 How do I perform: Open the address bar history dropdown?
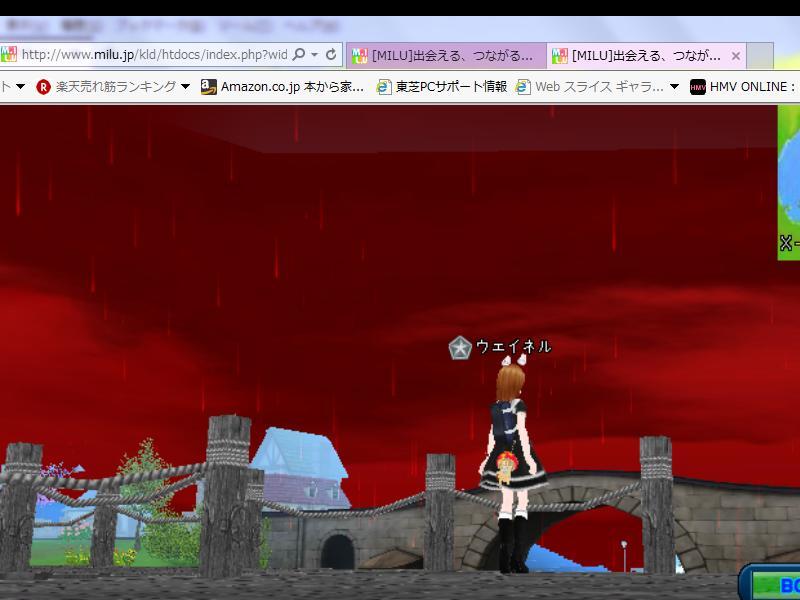click(314, 55)
